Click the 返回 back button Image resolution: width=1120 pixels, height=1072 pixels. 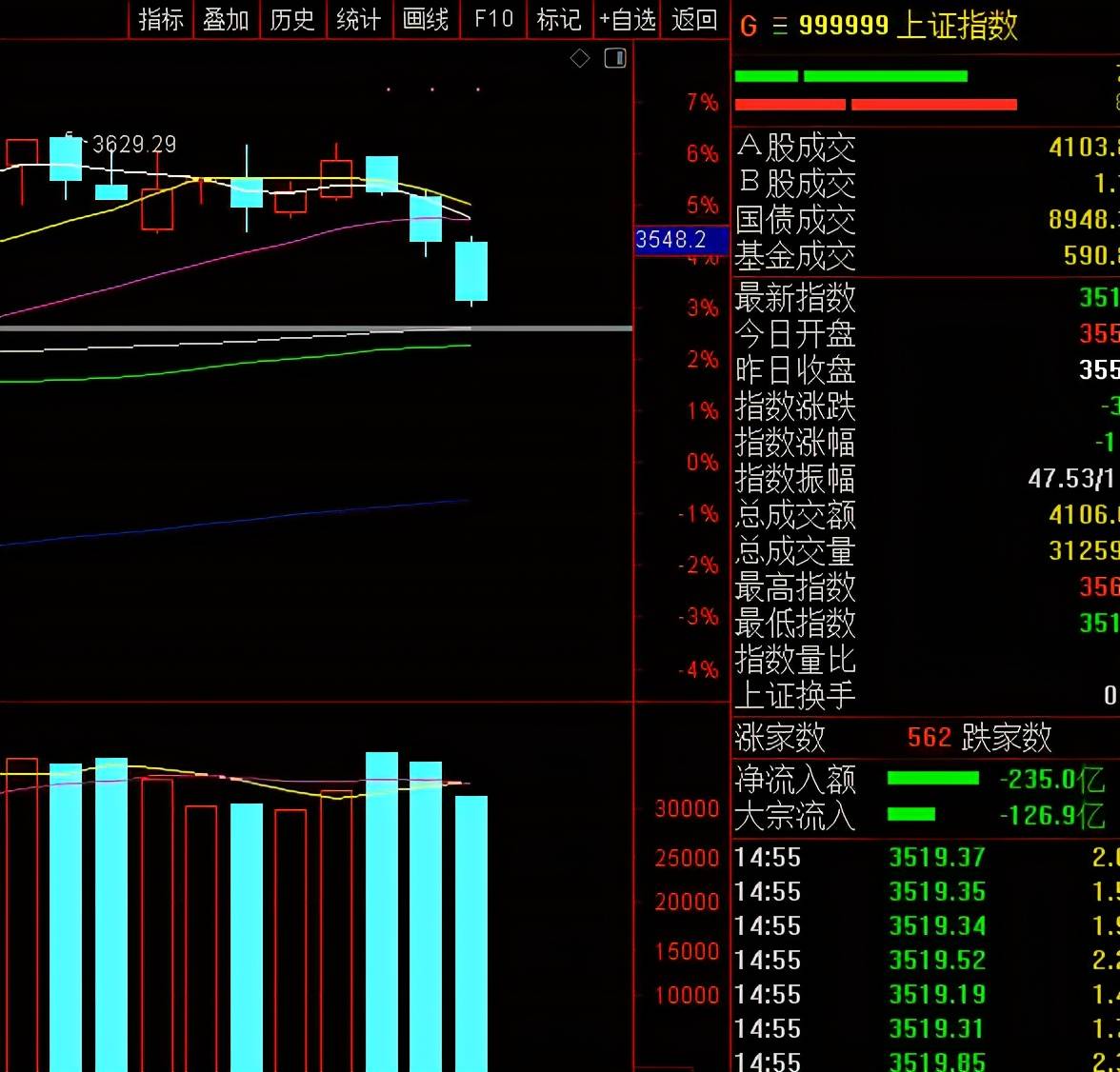click(693, 19)
